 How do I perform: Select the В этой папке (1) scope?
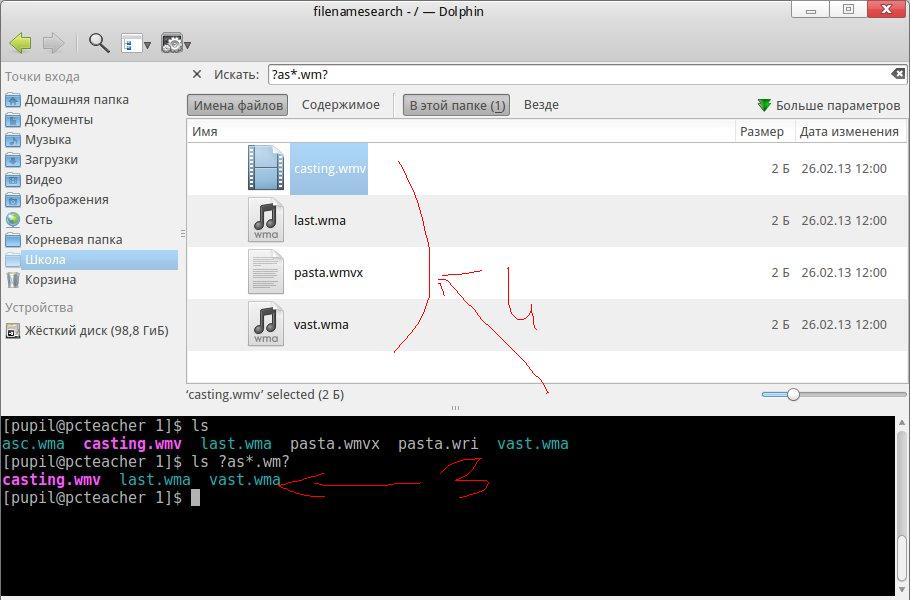(x=456, y=105)
